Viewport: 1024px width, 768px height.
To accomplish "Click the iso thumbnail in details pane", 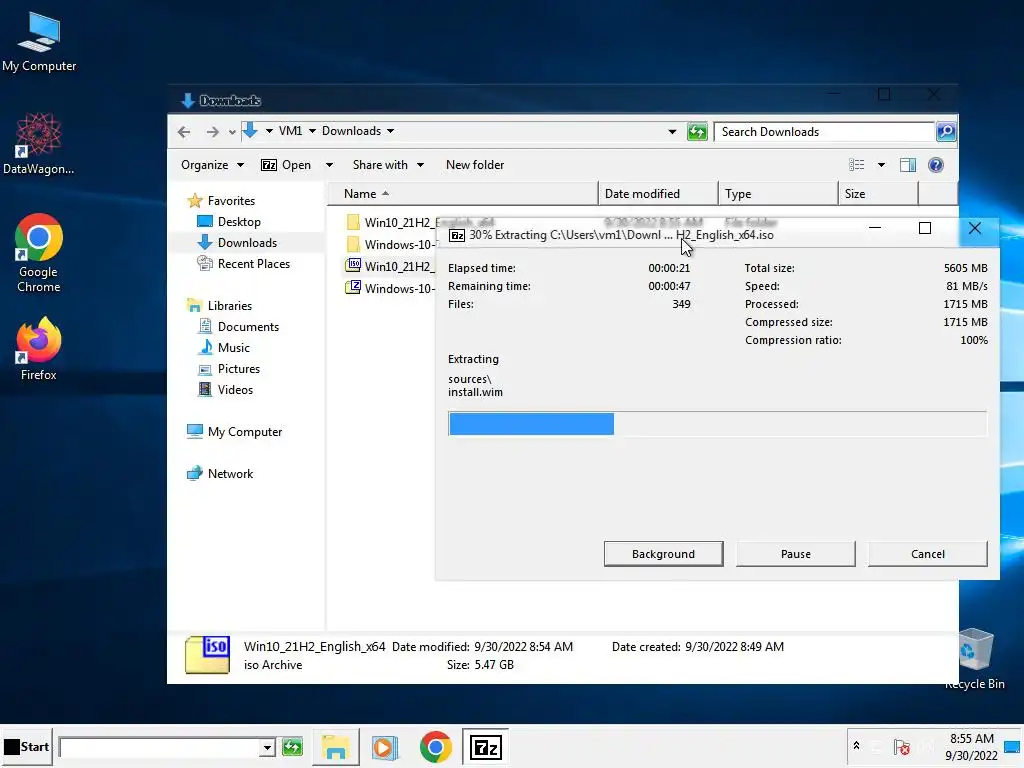I will 208,654.
